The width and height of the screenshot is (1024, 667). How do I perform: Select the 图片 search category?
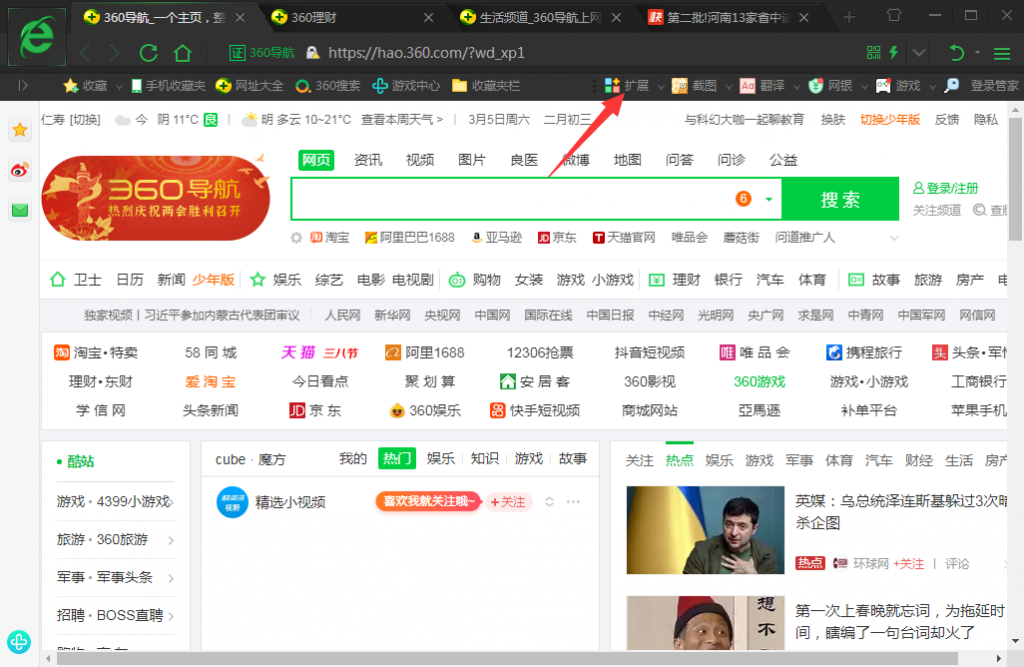click(x=472, y=160)
